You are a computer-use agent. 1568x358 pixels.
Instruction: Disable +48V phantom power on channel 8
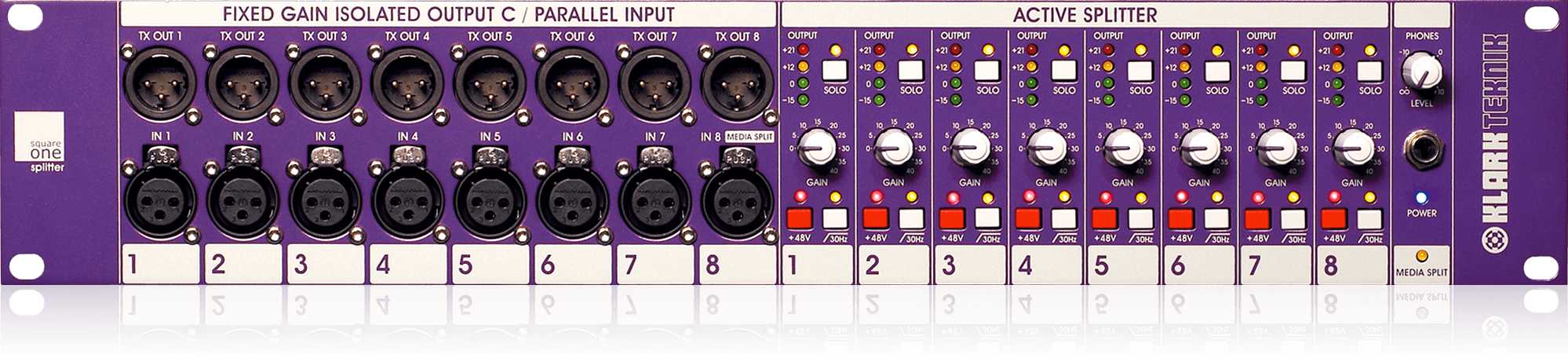click(x=1335, y=218)
